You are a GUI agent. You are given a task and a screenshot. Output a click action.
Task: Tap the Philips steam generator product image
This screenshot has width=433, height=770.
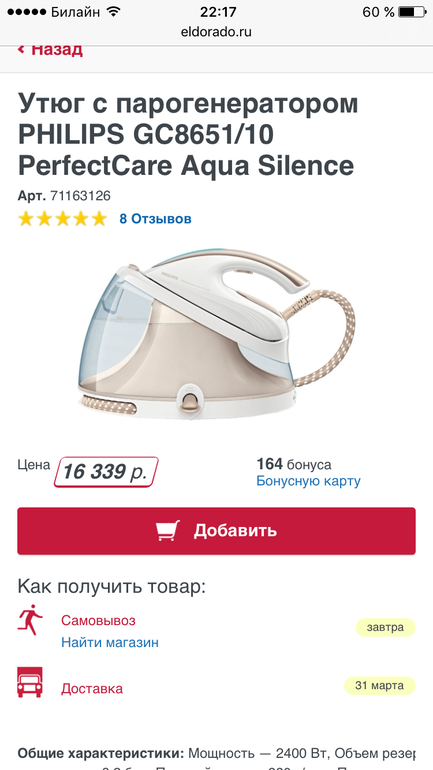pos(216,335)
